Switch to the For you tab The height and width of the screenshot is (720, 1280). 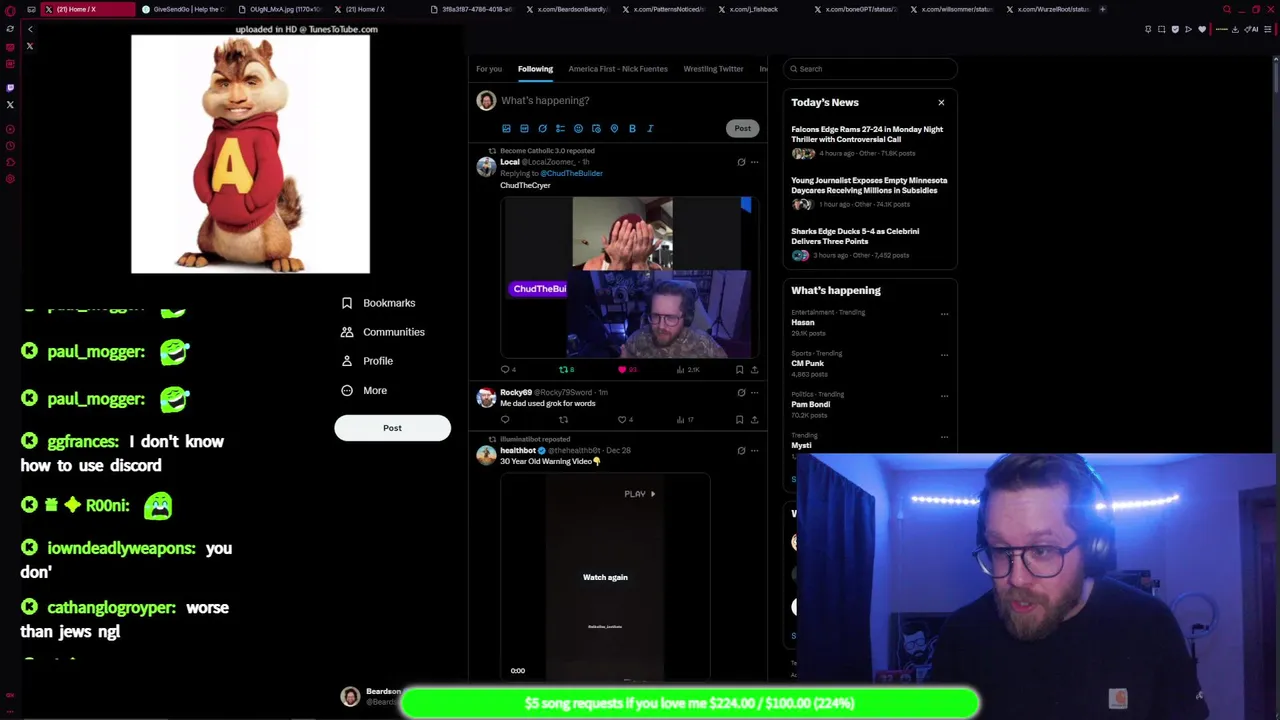coord(489,69)
